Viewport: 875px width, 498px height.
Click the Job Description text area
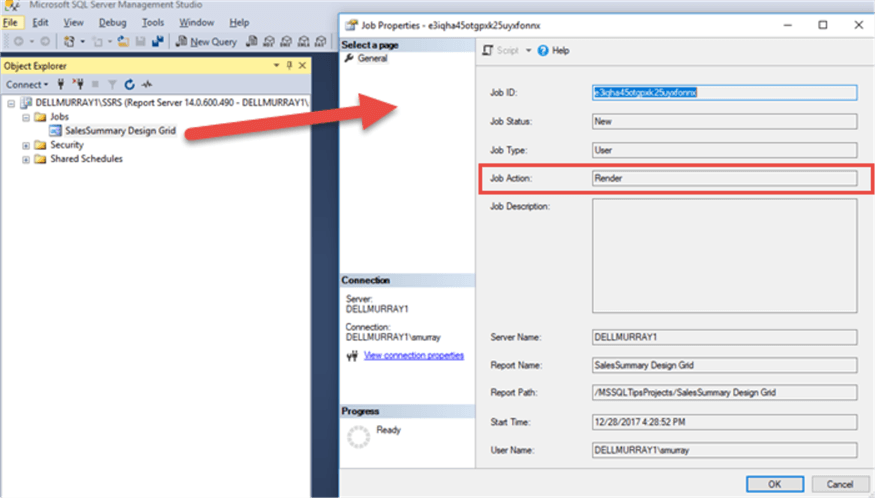click(x=724, y=256)
